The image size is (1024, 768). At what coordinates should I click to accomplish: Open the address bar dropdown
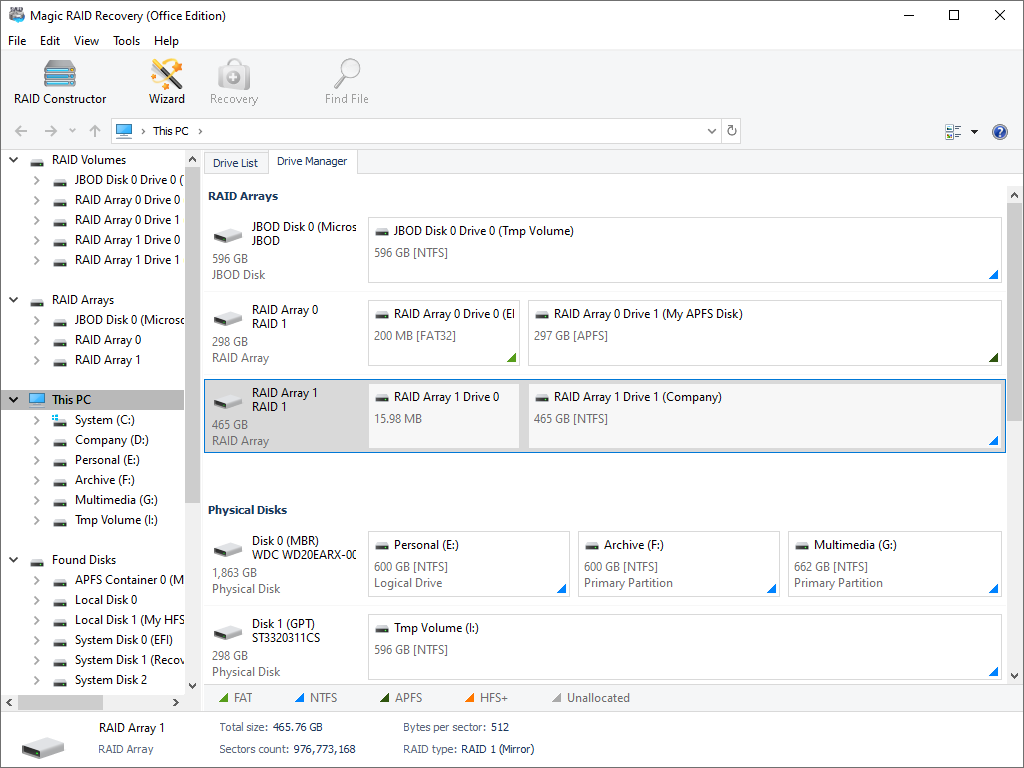click(x=711, y=131)
